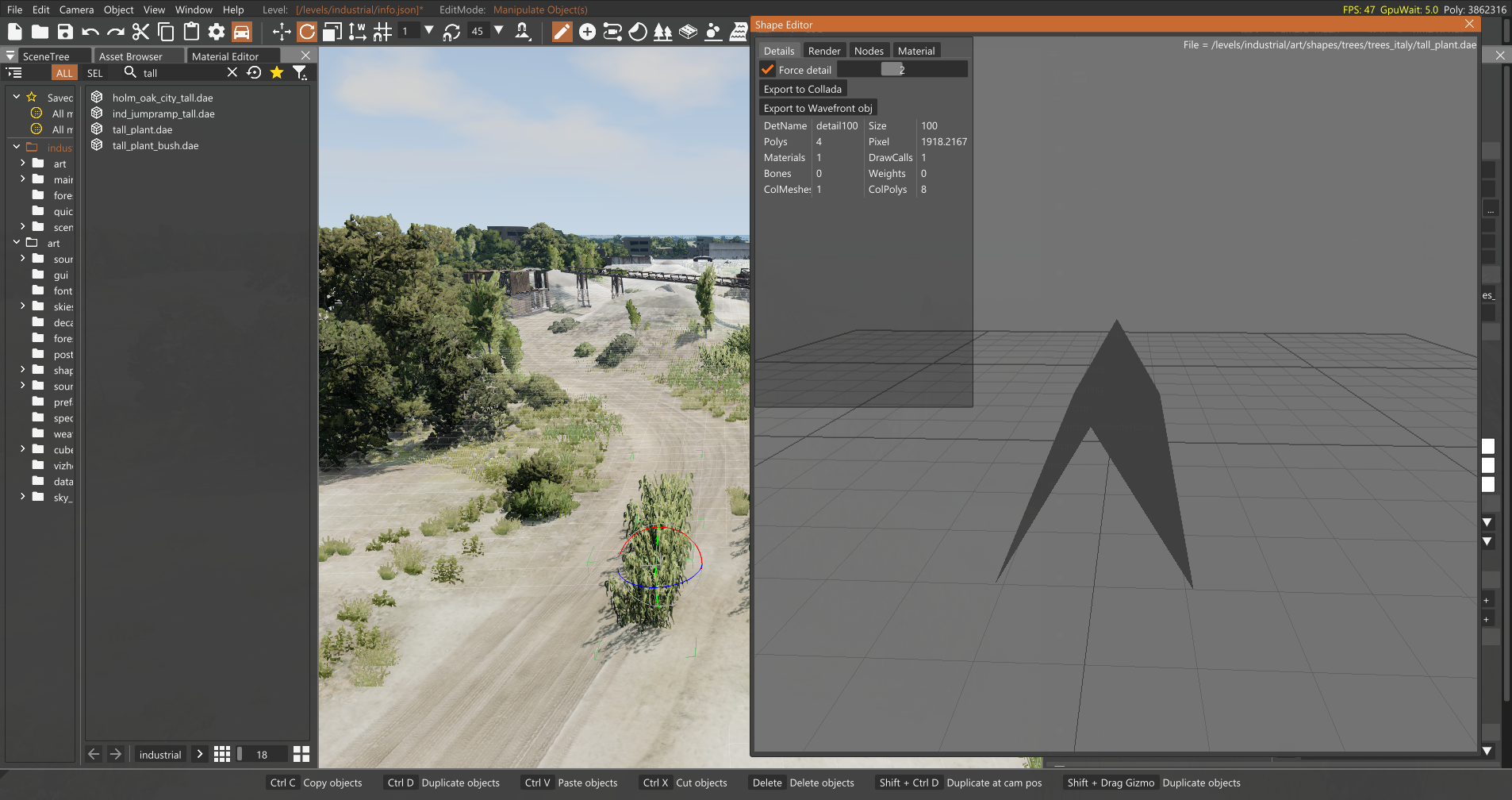Collapse the root art folder
The height and width of the screenshot is (800, 1512).
click(x=17, y=242)
